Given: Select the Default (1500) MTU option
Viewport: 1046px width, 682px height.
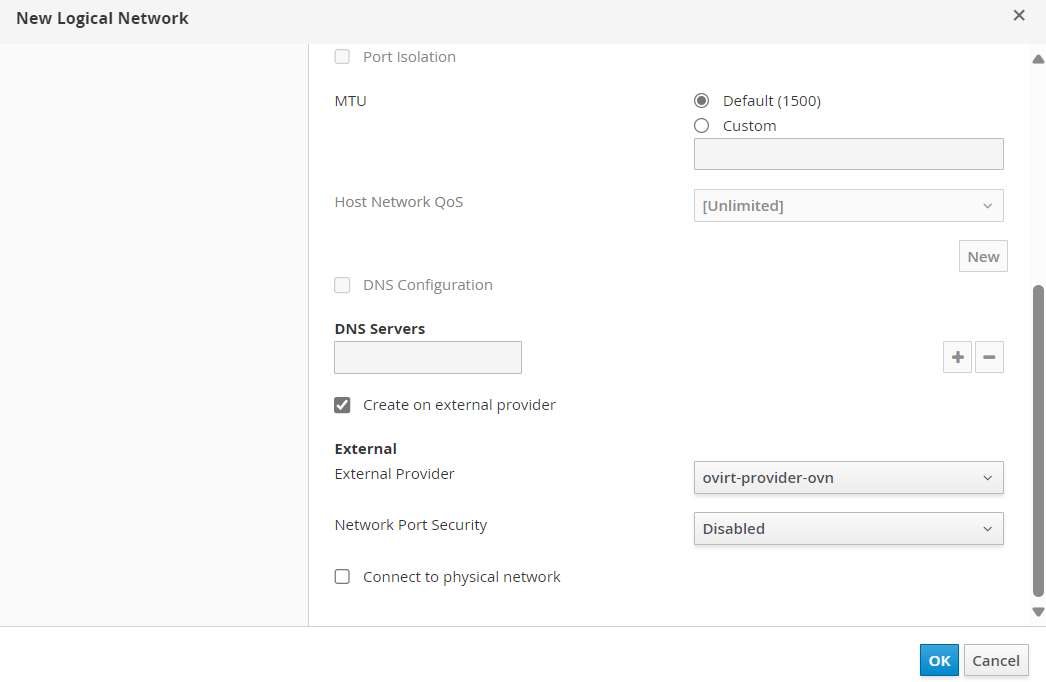Looking at the screenshot, I should pos(701,101).
